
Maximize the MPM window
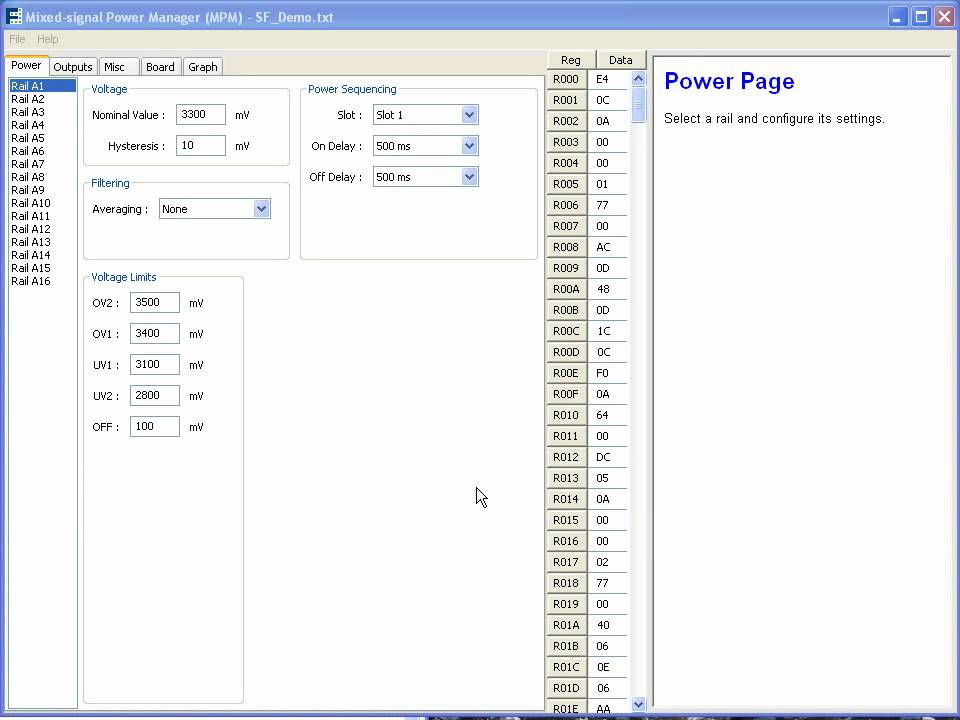(921, 17)
